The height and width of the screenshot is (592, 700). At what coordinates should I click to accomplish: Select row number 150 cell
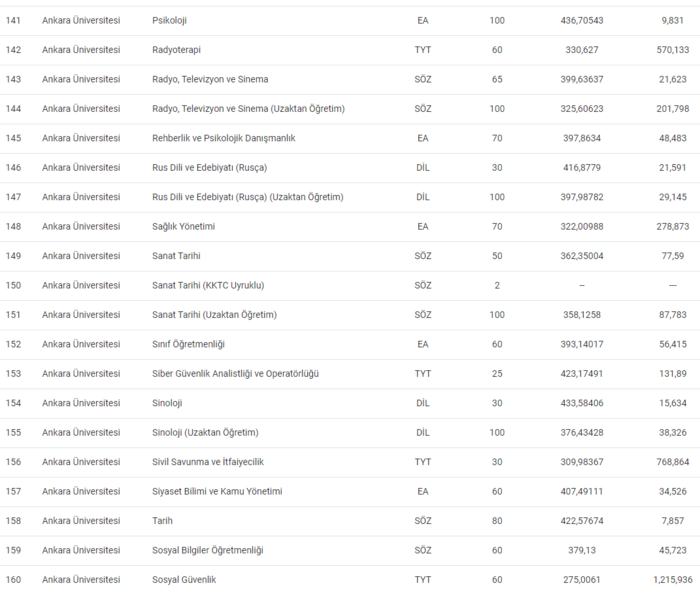(x=14, y=286)
